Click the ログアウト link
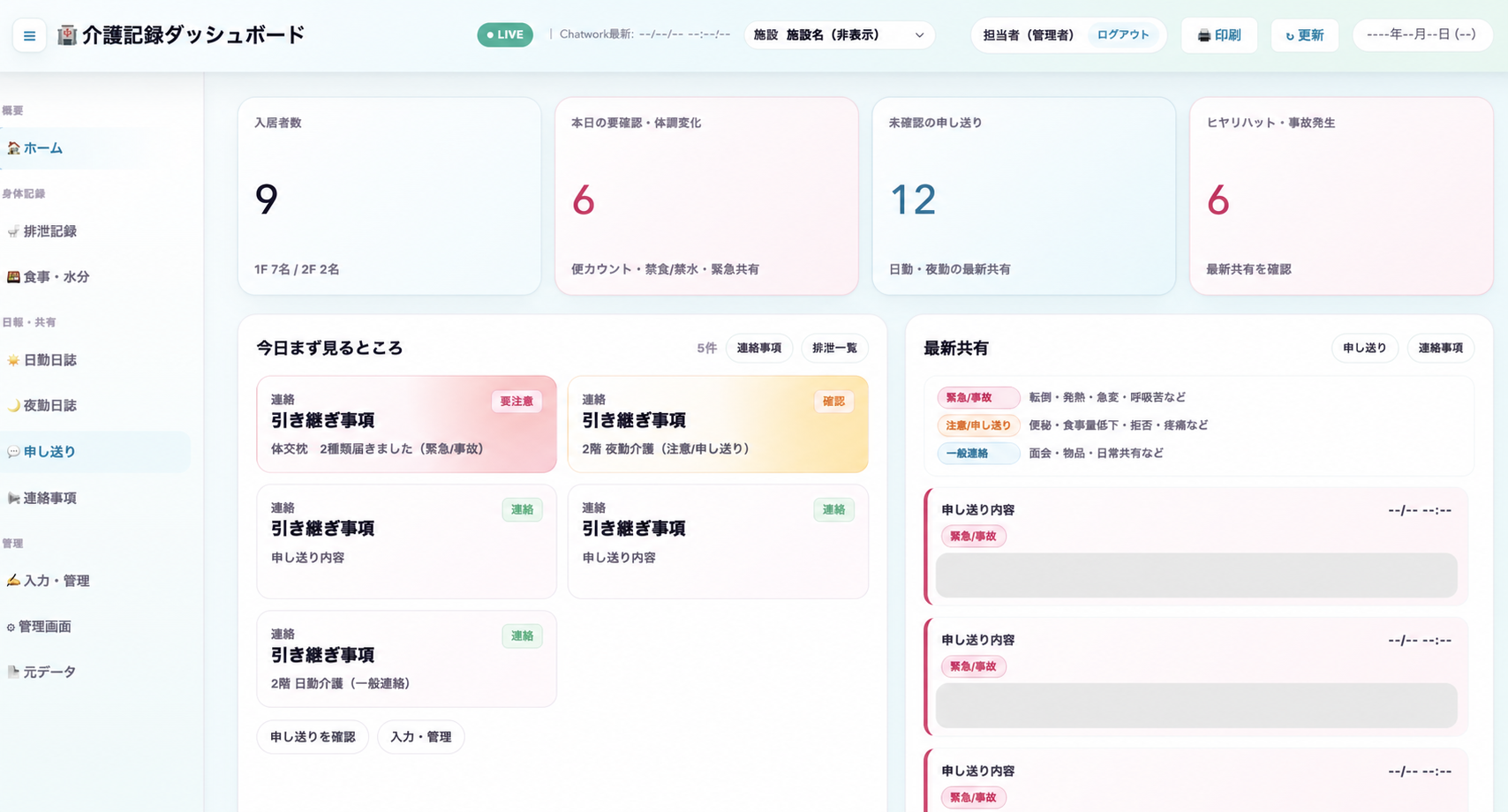Viewport: 1508px width, 812px height. coord(1123,35)
